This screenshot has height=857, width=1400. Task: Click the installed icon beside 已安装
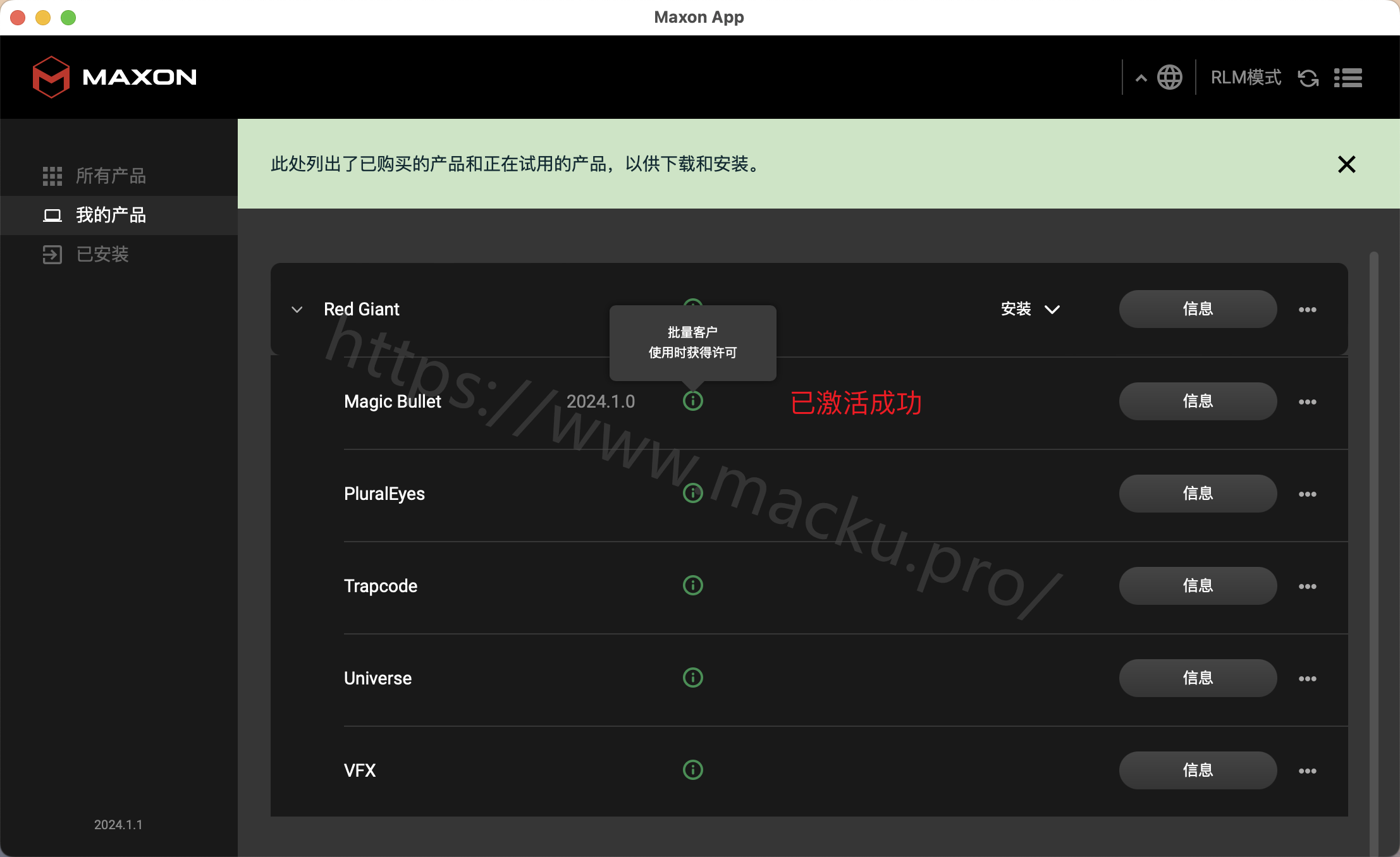point(52,255)
